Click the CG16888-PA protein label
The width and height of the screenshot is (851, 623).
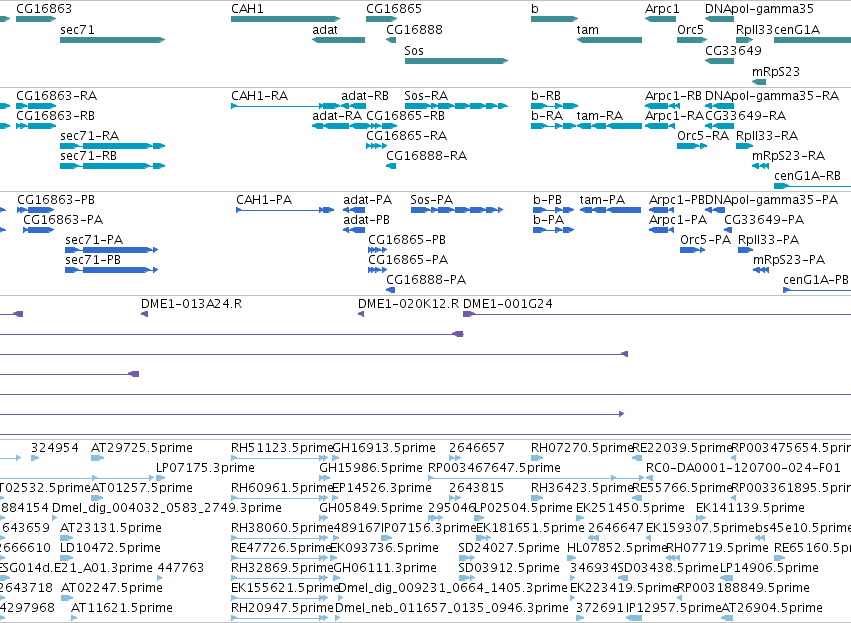tap(426, 280)
